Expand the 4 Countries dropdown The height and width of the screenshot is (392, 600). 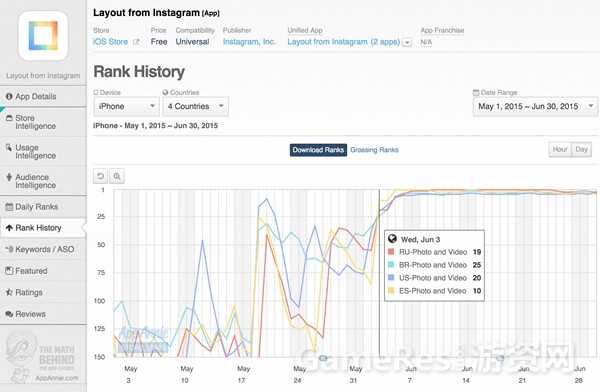click(196, 106)
